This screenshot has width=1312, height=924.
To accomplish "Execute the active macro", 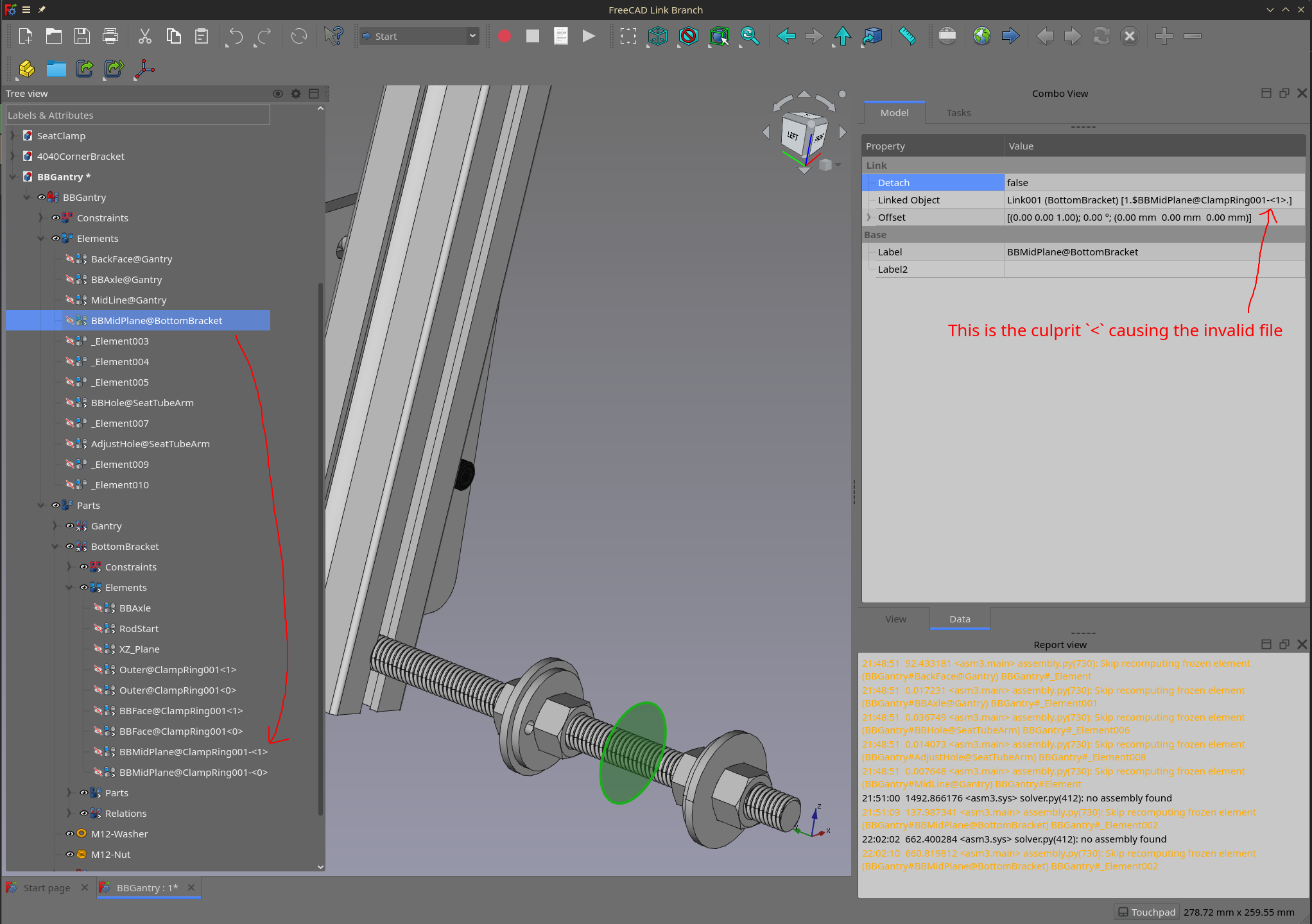I will tap(589, 36).
